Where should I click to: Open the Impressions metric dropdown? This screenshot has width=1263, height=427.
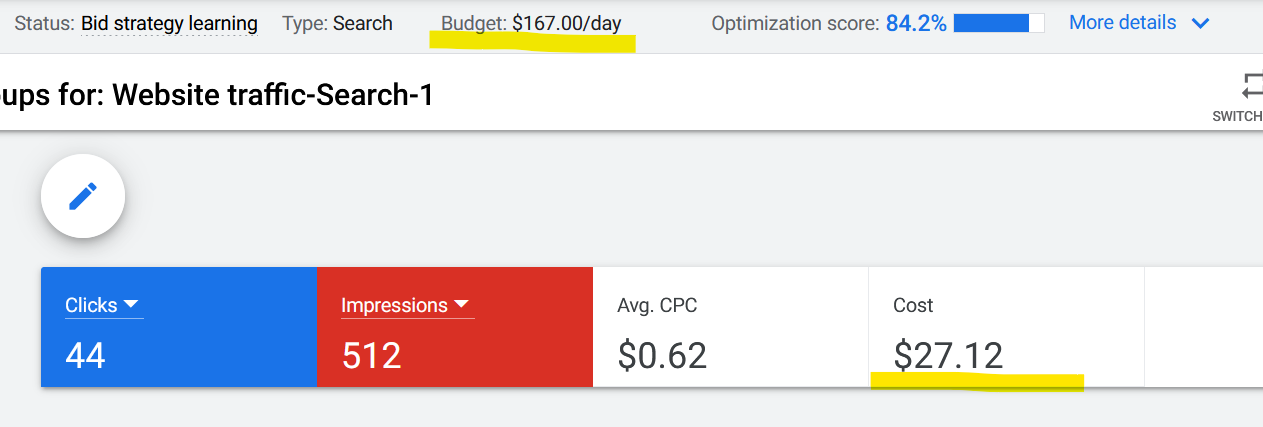pos(461,306)
